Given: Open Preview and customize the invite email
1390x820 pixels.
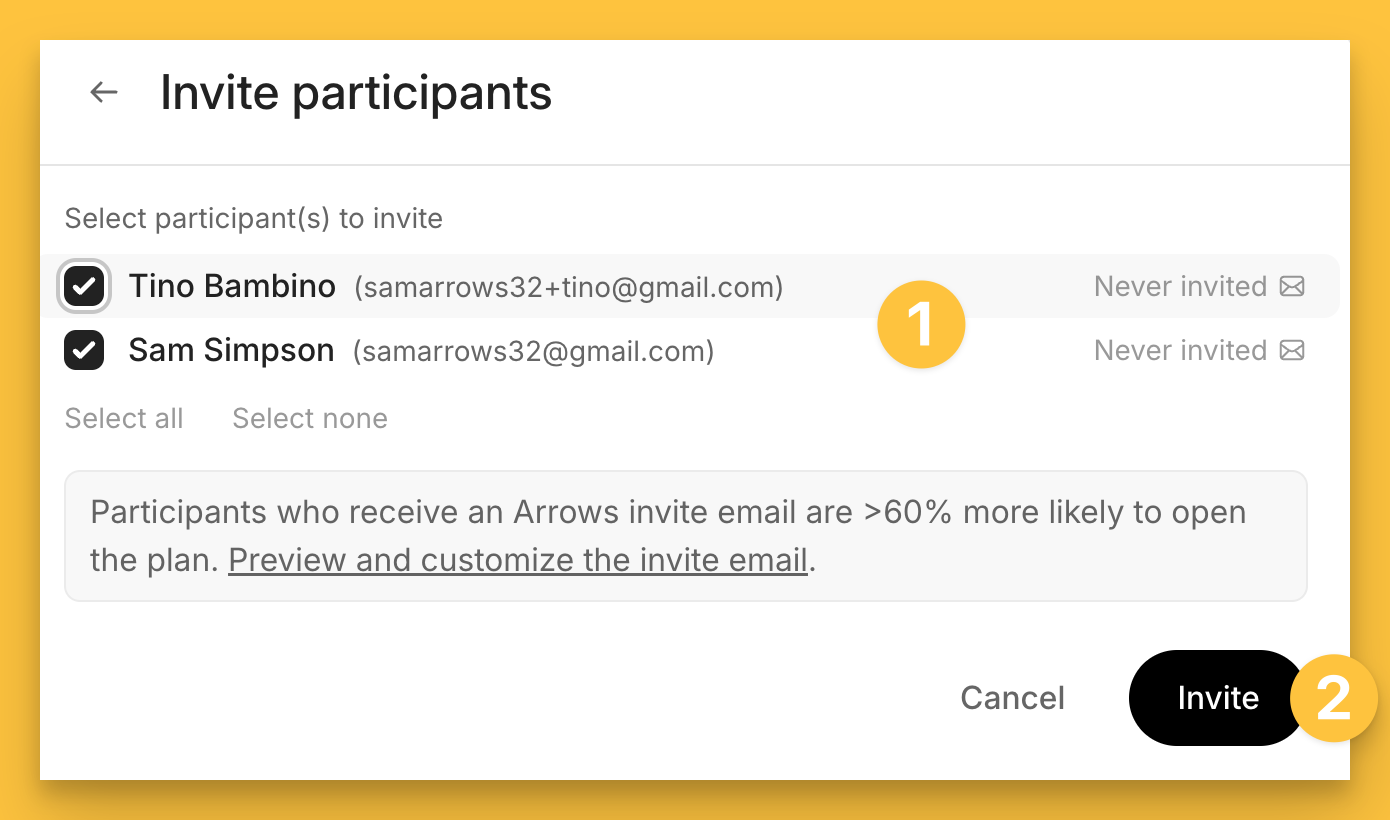Looking at the screenshot, I should coord(518,560).
